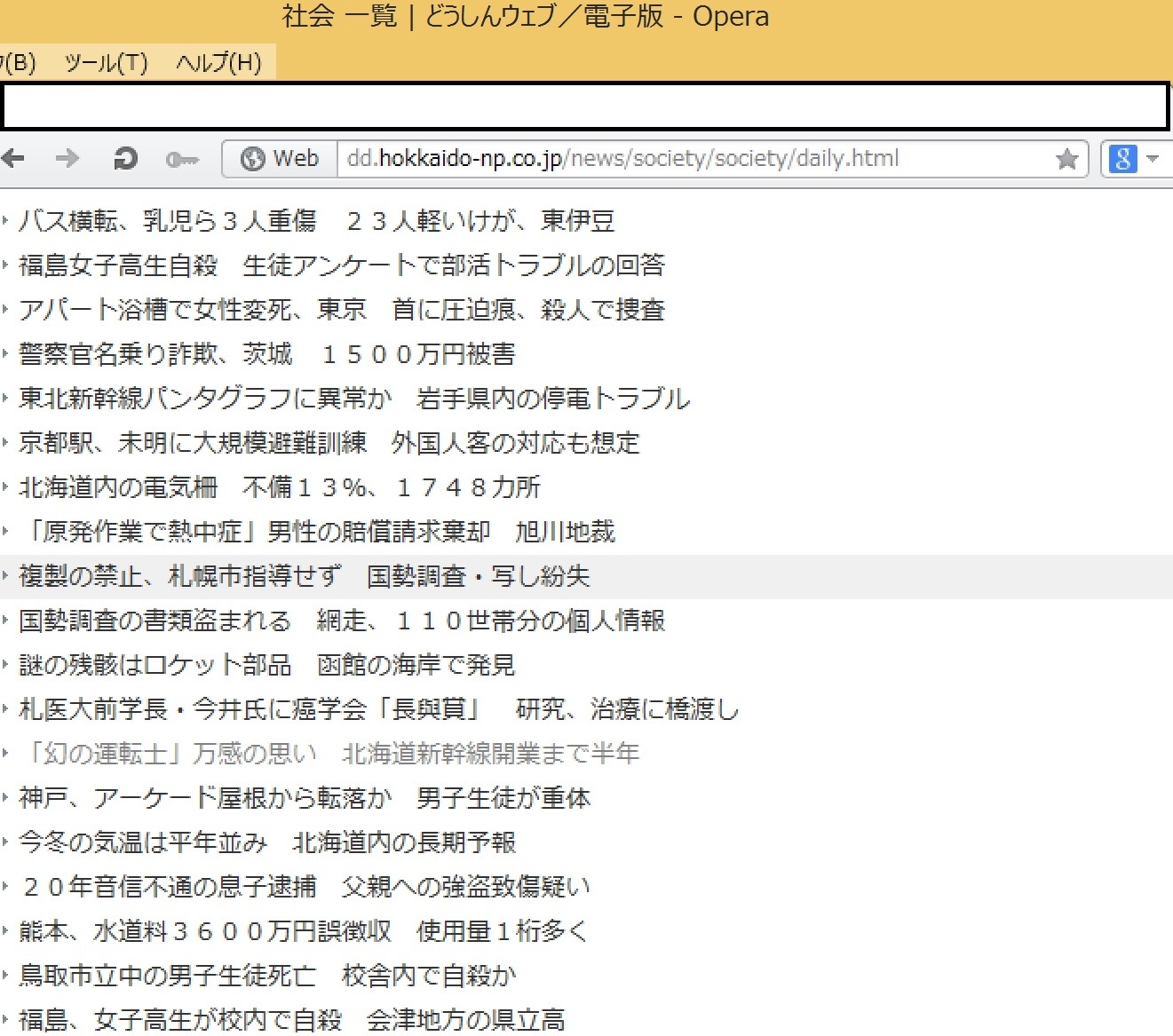Open headline 国勢調査の書類盗まれる 網走
Viewport: 1173px width, 1036px height.
tap(342, 621)
